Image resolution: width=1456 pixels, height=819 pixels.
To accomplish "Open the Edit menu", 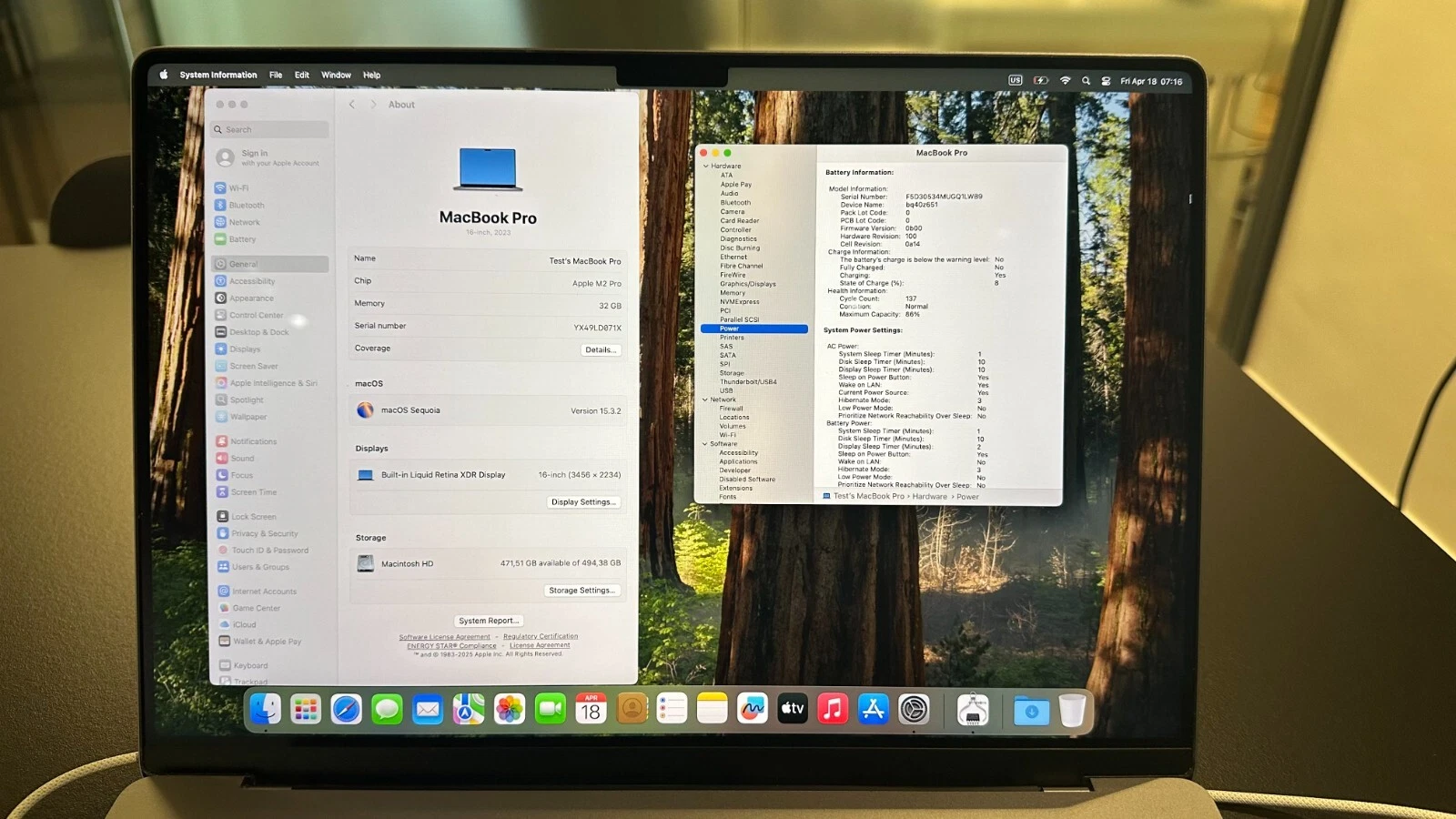I will pyautogui.click(x=302, y=75).
